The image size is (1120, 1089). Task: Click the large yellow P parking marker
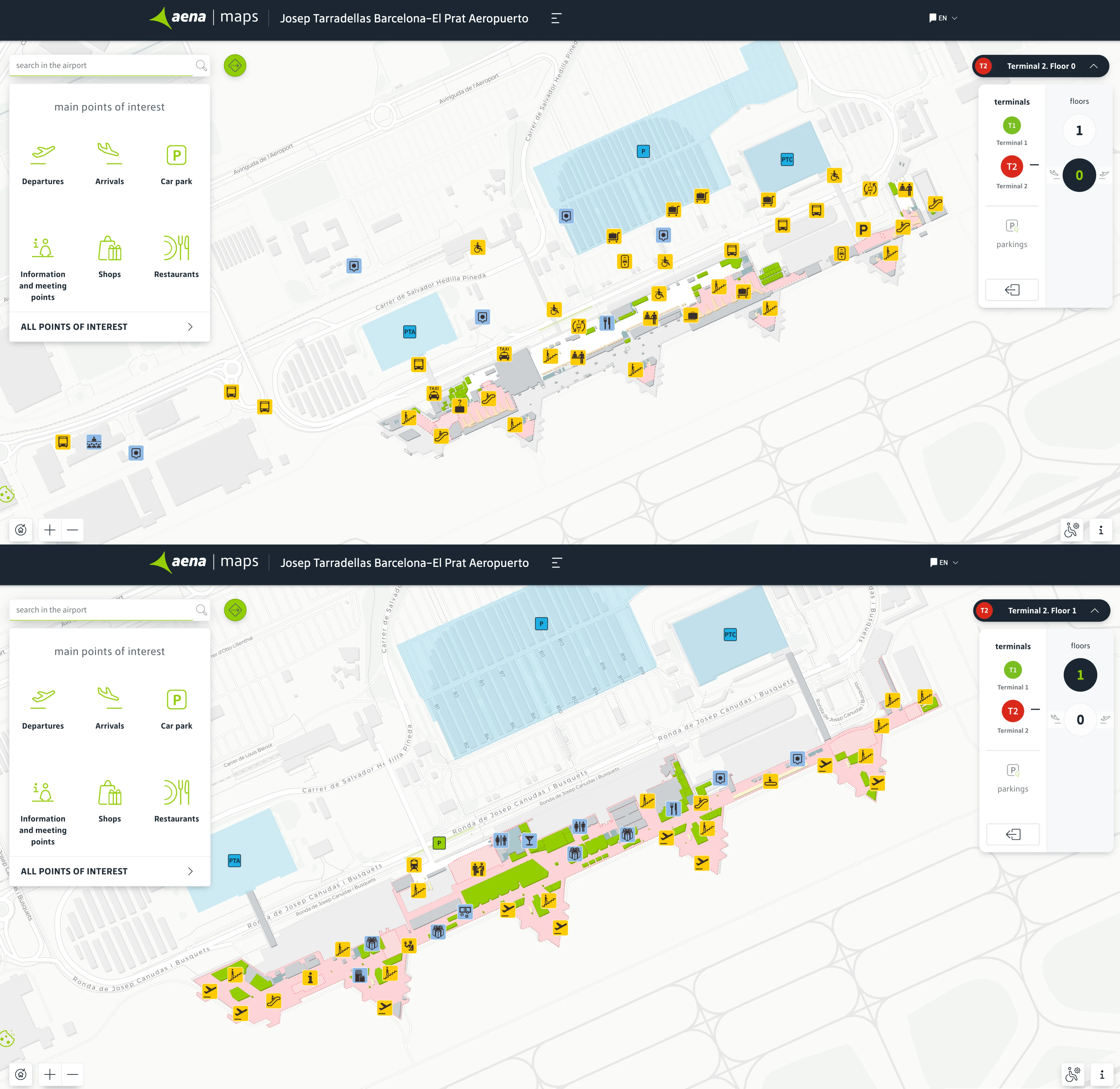(863, 230)
